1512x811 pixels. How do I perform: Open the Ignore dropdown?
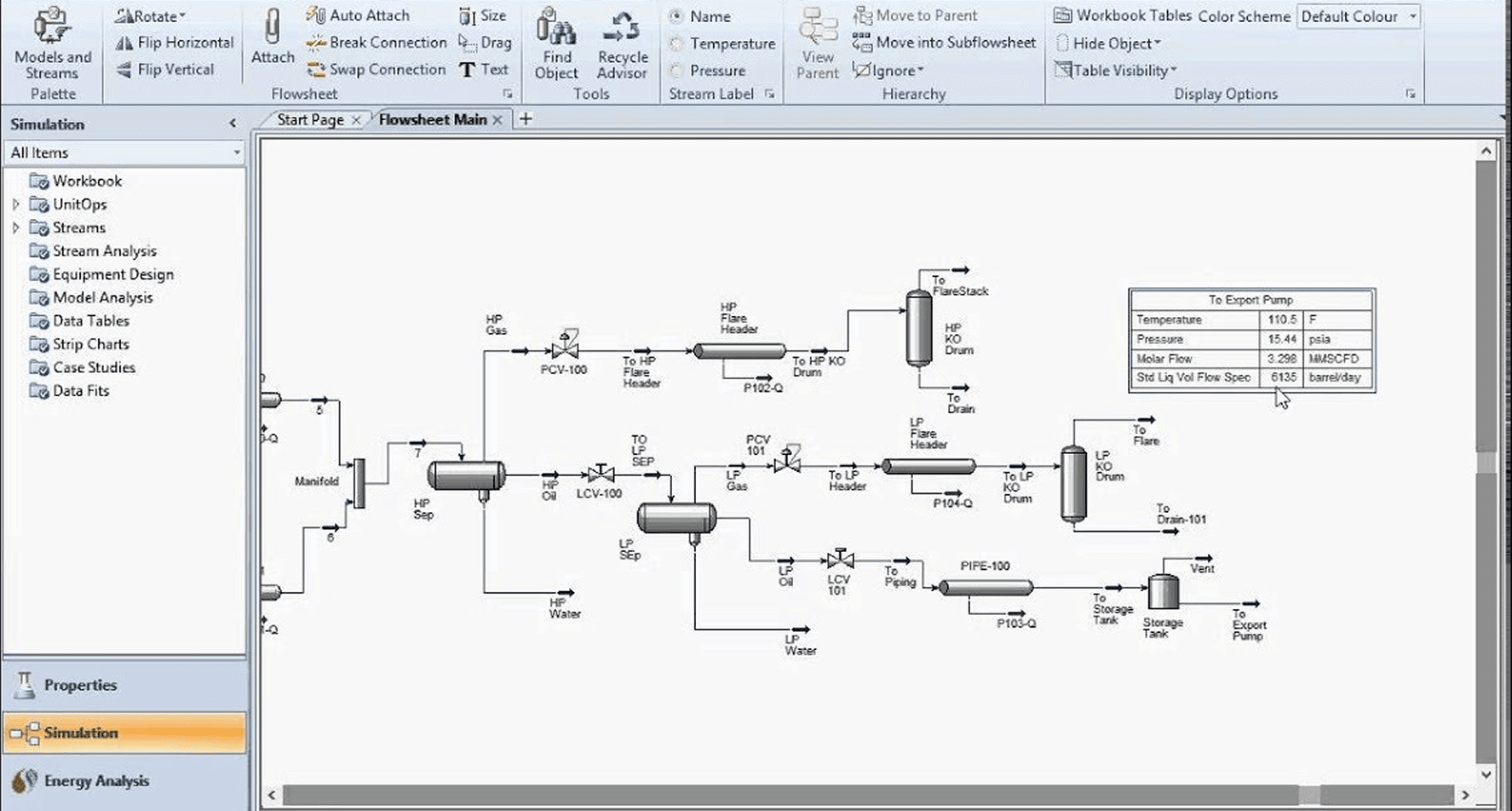click(x=888, y=70)
